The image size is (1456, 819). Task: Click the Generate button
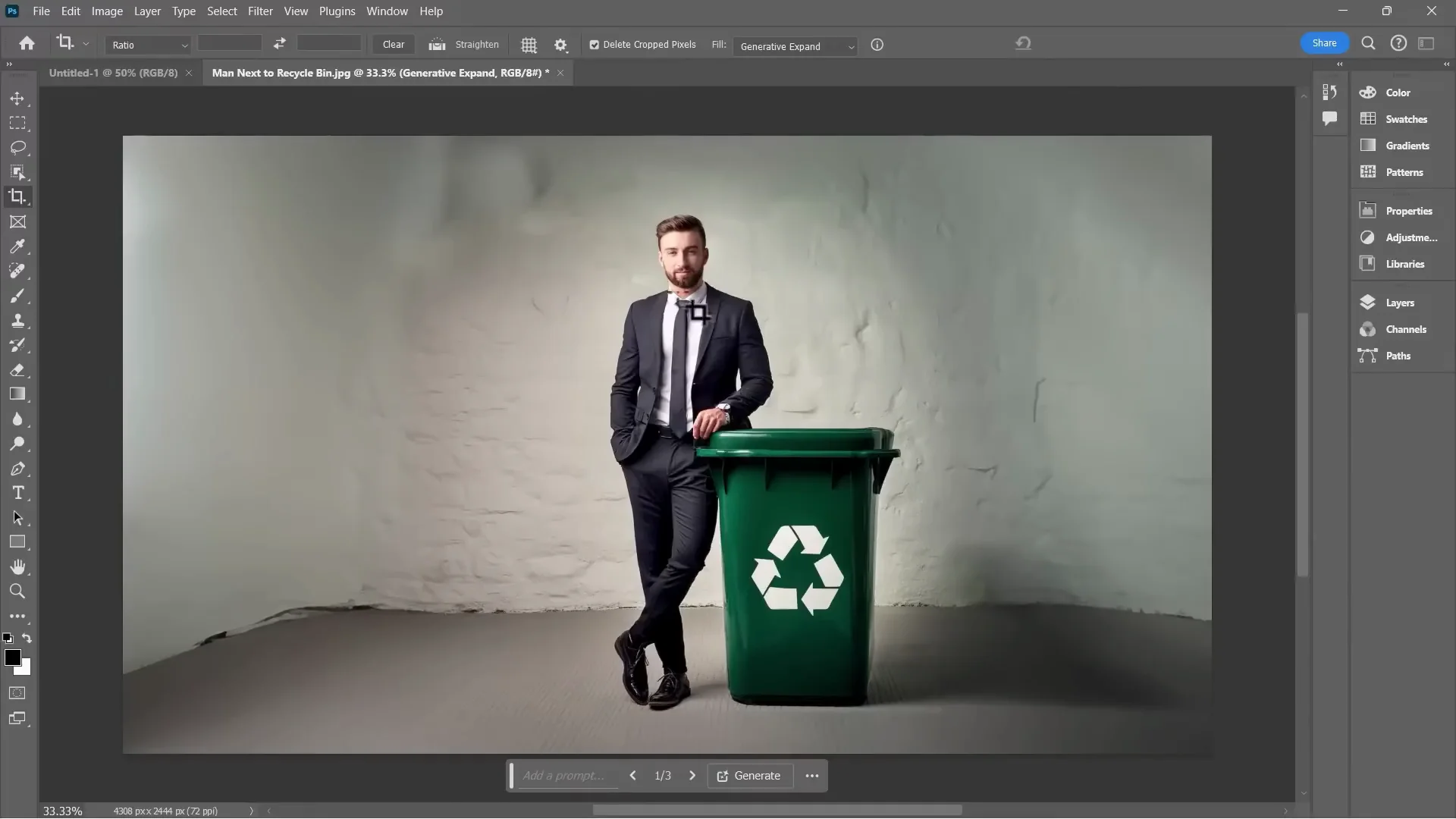(749, 775)
